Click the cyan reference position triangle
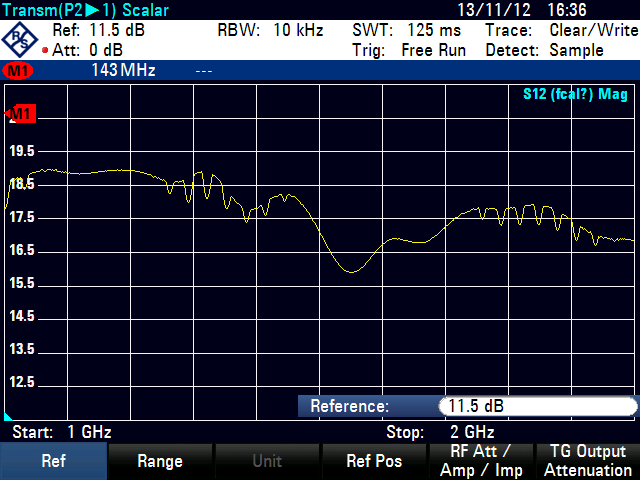This screenshot has width=640, height=480. coord(9,415)
